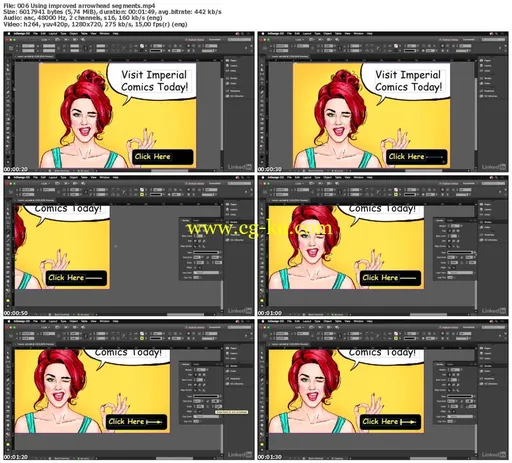Image resolution: width=512 pixels, height=463 pixels.
Task: Click start arrowhead Scale field in the 00:01:30 frame
Action: pyautogui.click(x=454, y=406)
